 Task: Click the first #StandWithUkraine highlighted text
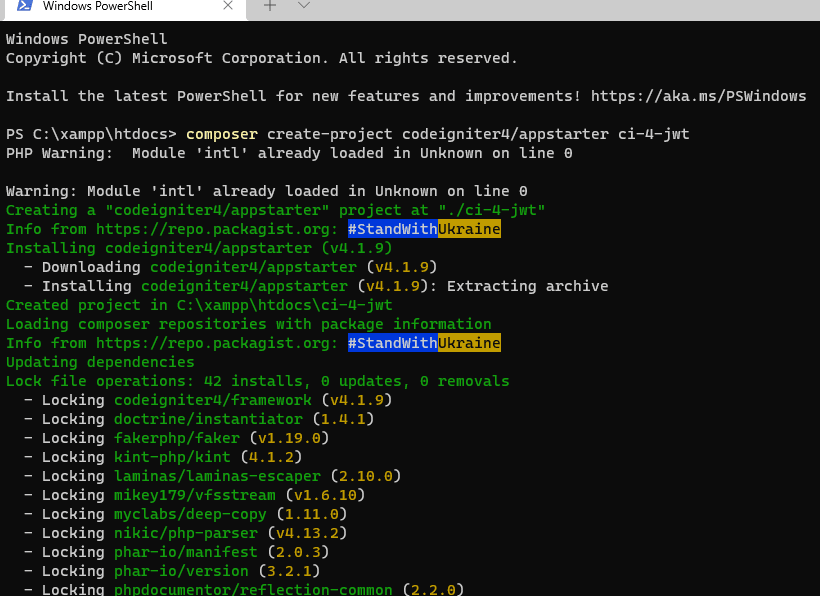[x=424, y=229]
